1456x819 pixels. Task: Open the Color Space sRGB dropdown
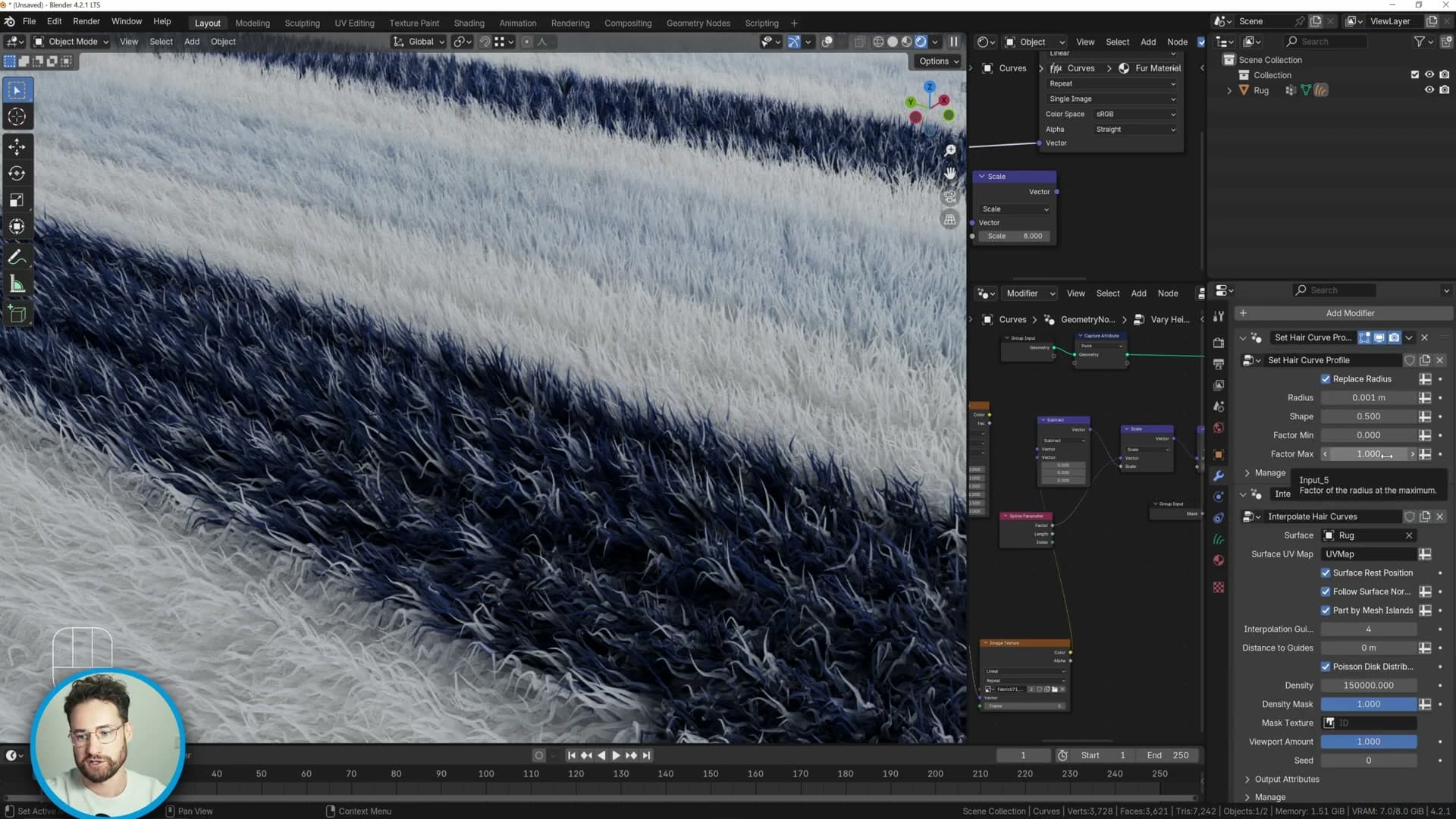coord(1135,115)
